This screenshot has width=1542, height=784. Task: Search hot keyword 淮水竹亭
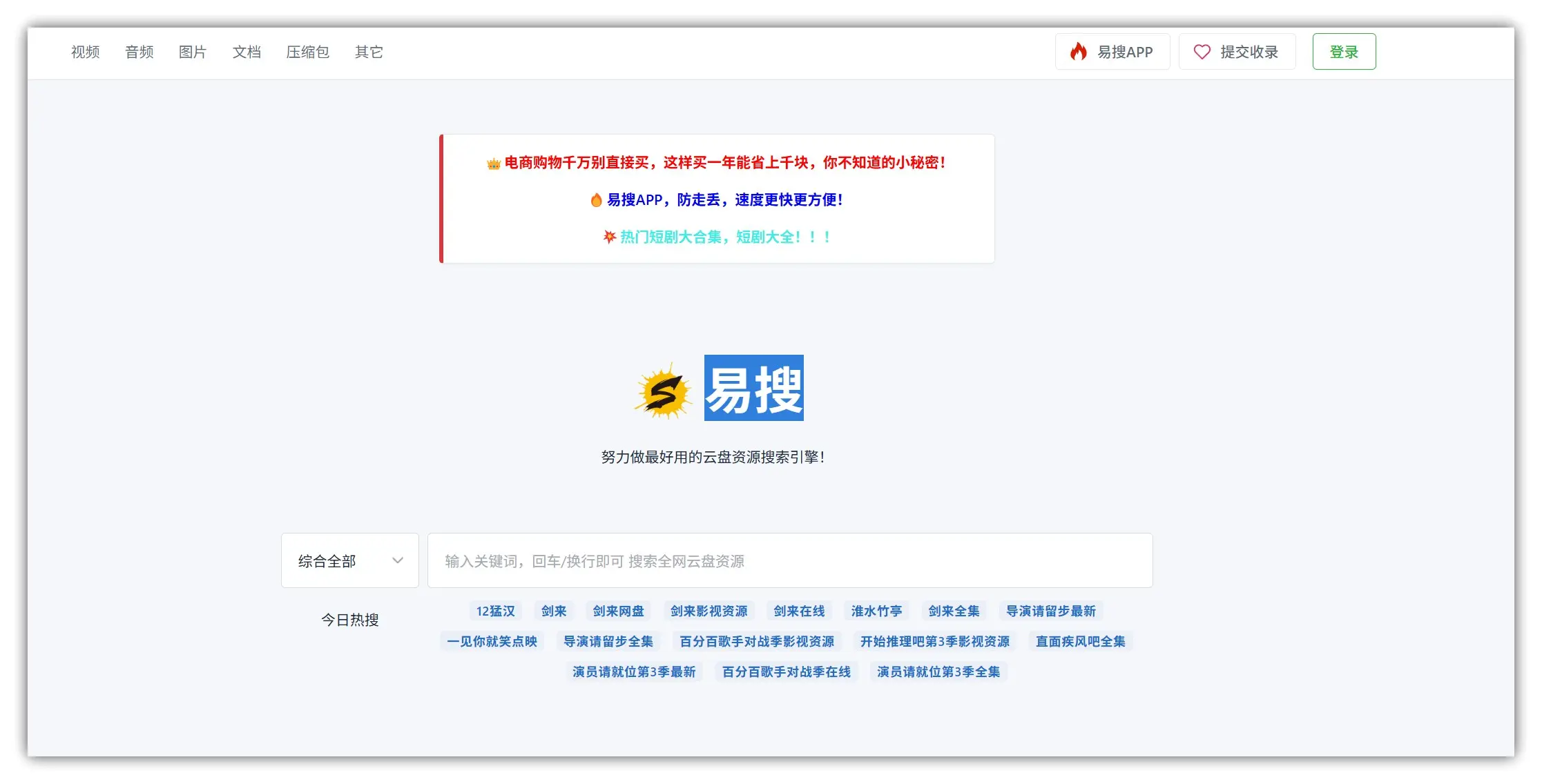tap(877, 611)
